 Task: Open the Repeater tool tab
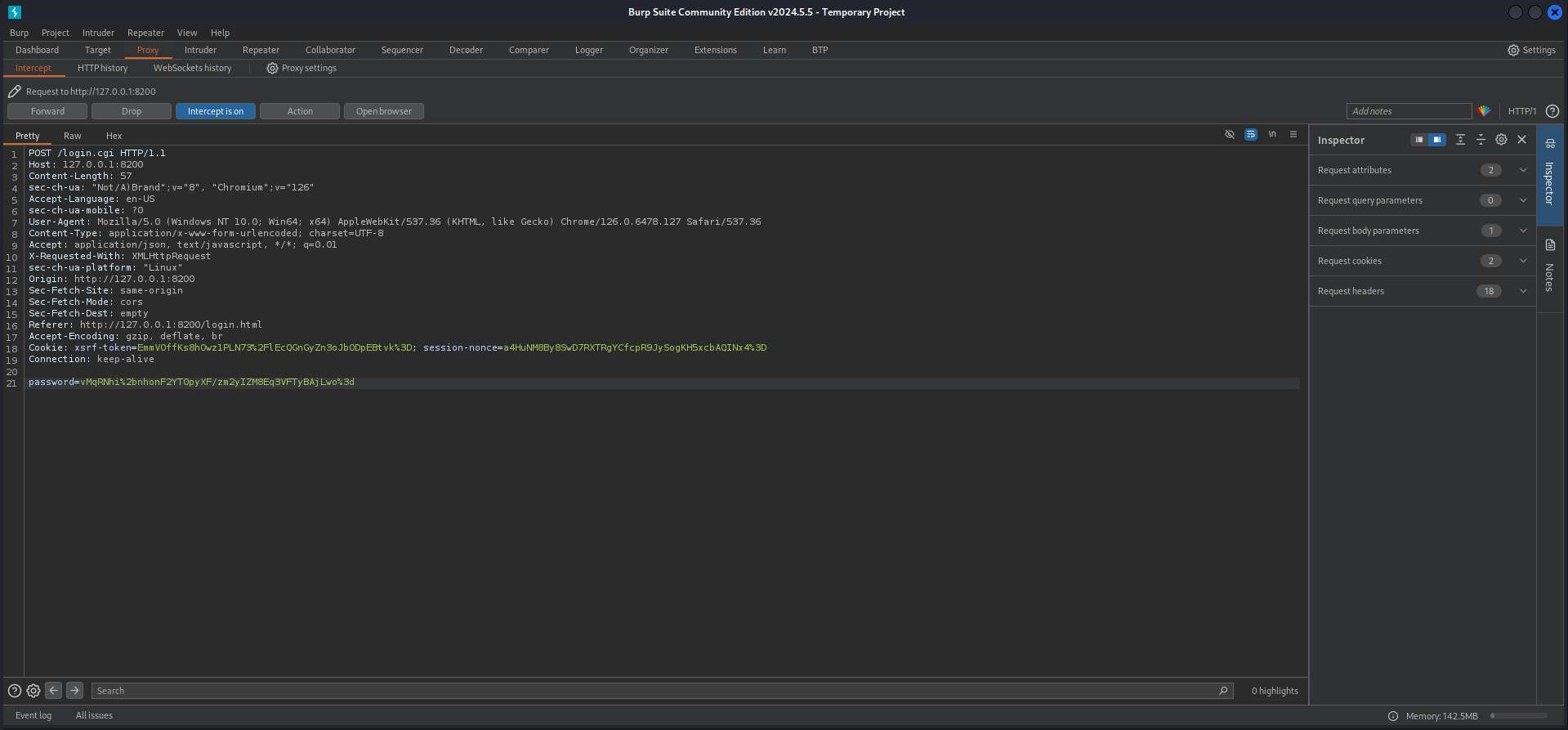261,50
